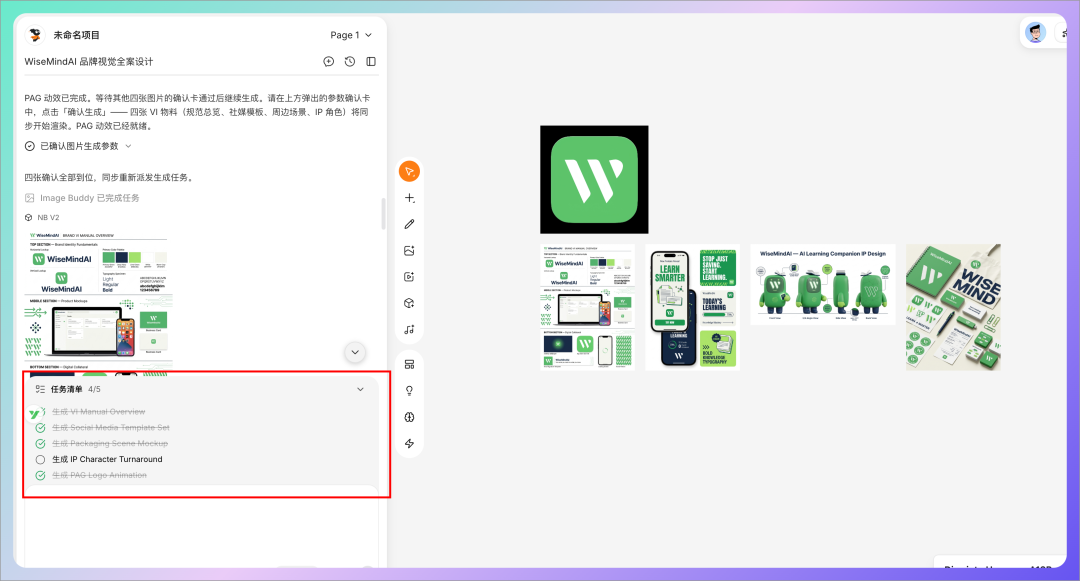Select the Learn Smarter social media image
This screenshot has height=581, width=1080.
pyautogui.click(x=692, y=307)
